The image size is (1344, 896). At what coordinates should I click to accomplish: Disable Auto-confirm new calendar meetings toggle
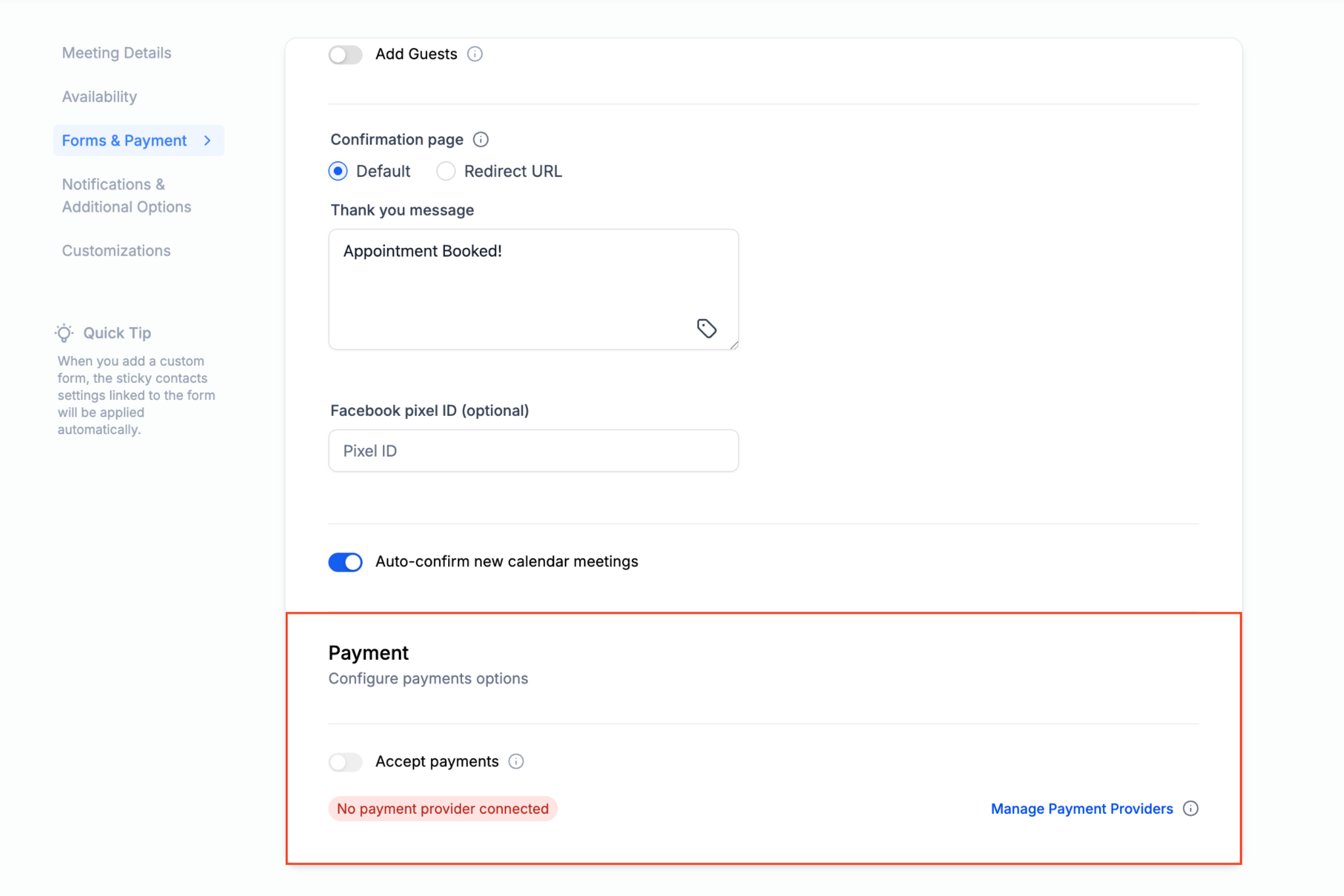346,562
